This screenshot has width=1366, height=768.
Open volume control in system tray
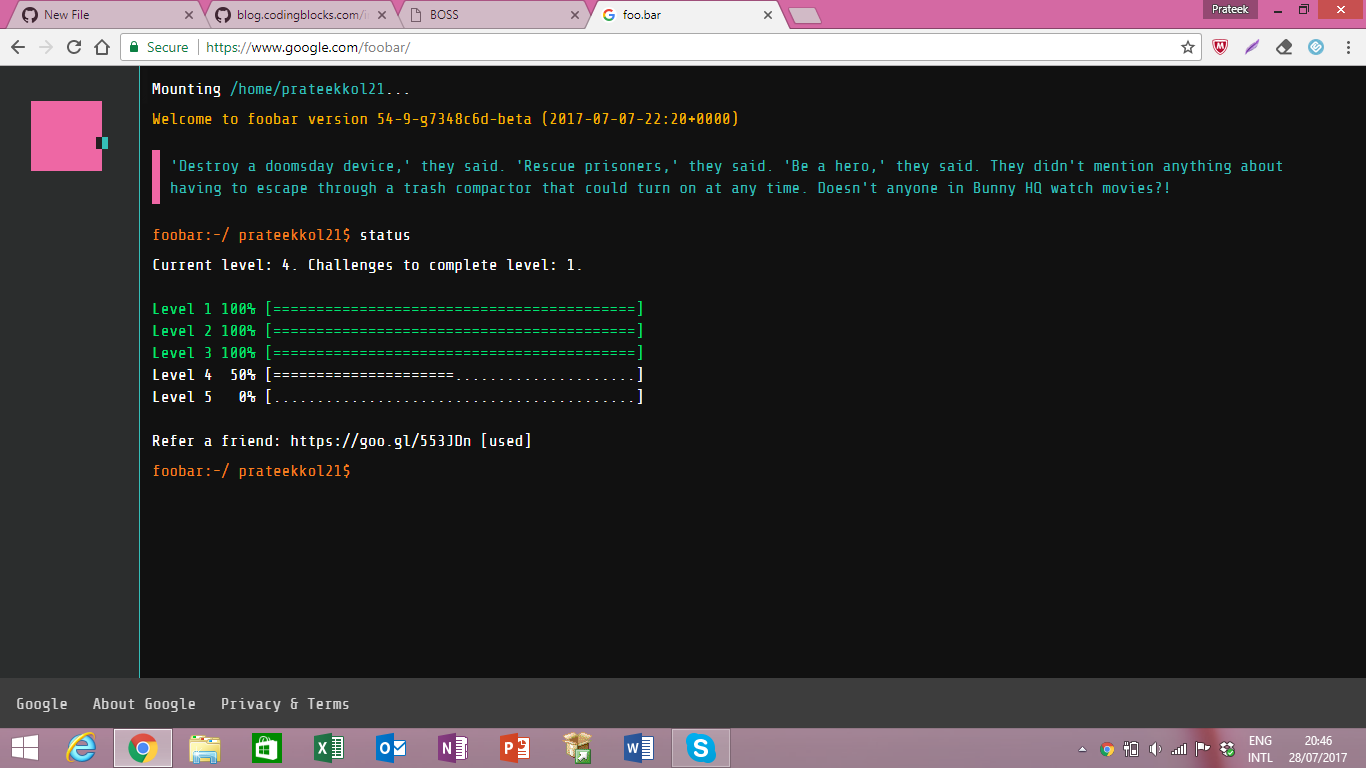coord(1155,749)
